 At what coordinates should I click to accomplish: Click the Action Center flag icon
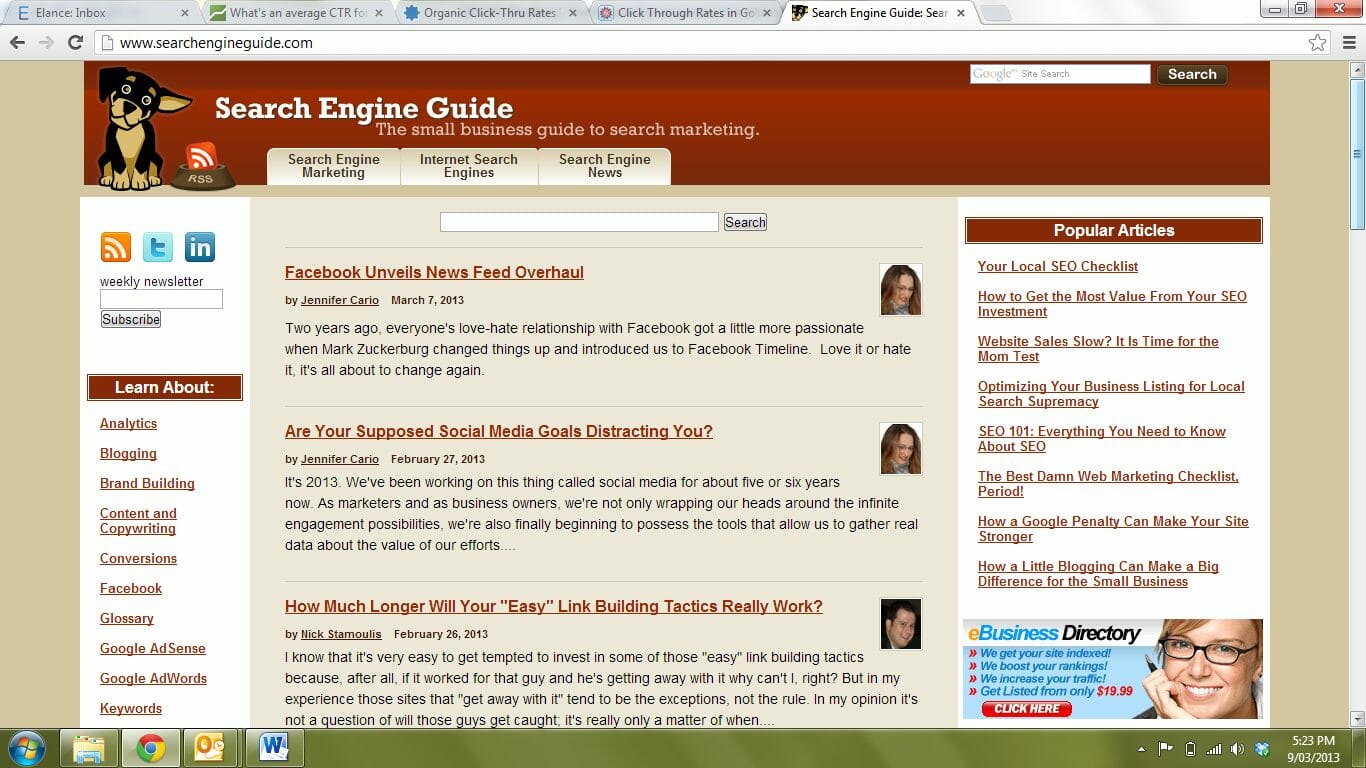[x=1165, y=749]
